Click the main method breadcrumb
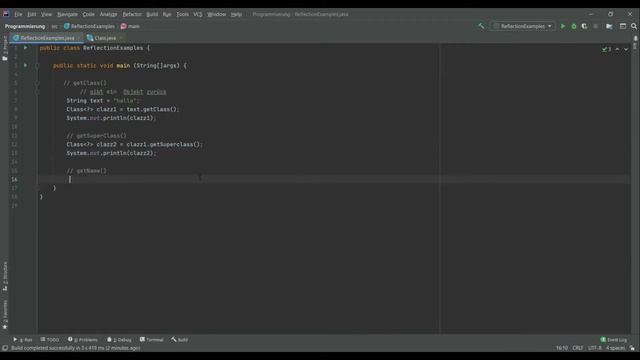 130,27
